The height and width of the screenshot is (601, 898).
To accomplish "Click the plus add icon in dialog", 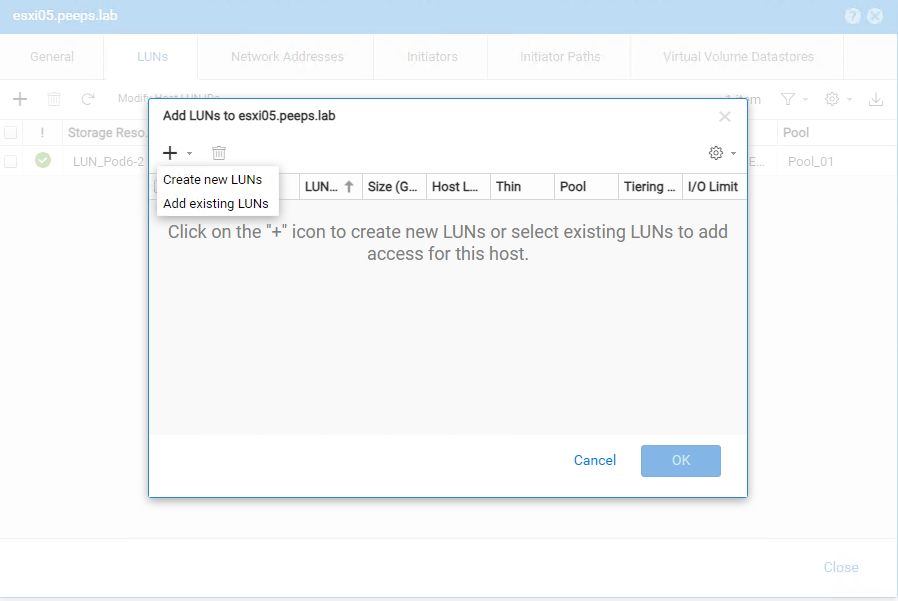I will pyautogui.click(x=170, y=153).
